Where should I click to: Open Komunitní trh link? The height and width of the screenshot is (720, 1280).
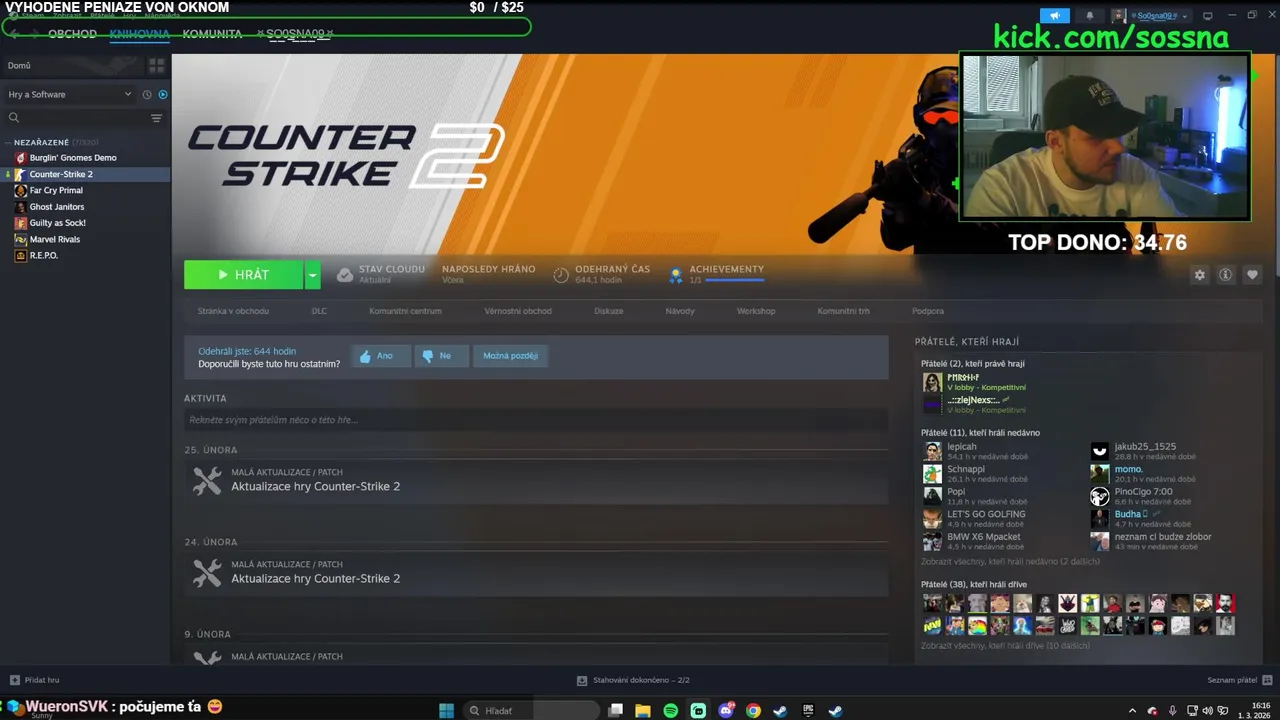click(843, 311)
